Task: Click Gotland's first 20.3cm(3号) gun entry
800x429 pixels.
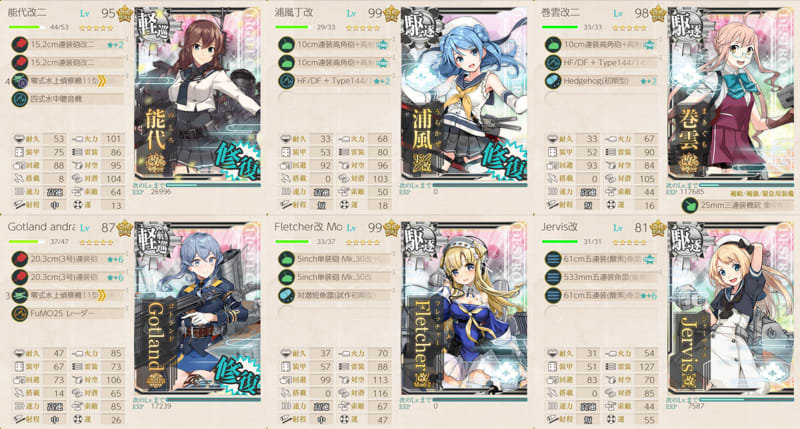Action: (67, 259)
